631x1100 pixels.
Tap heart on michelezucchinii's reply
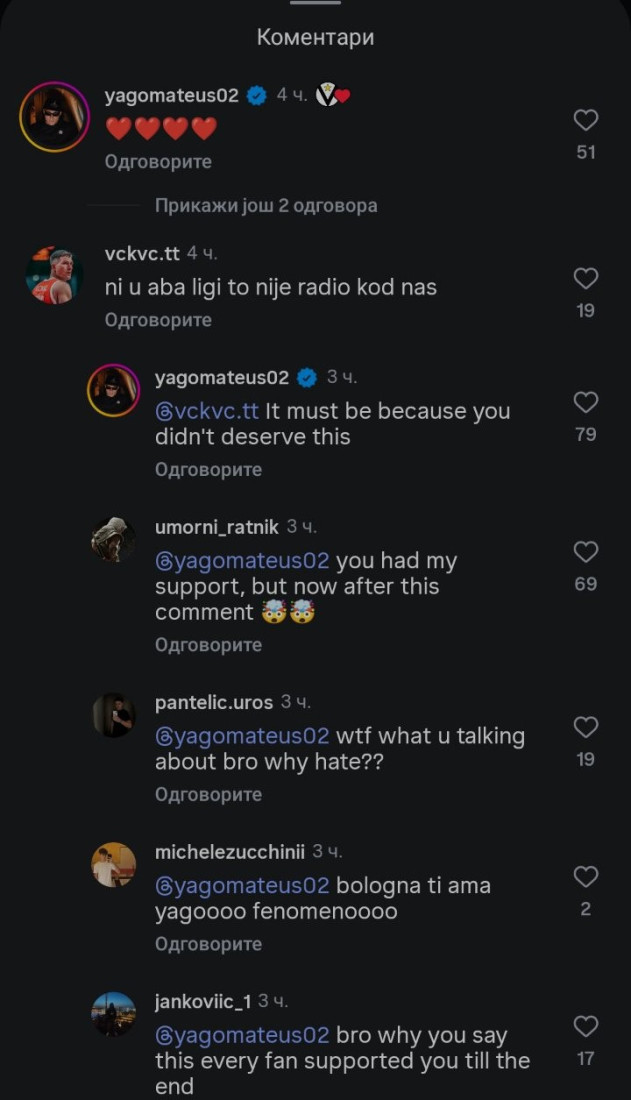click(x=586, y=877)
